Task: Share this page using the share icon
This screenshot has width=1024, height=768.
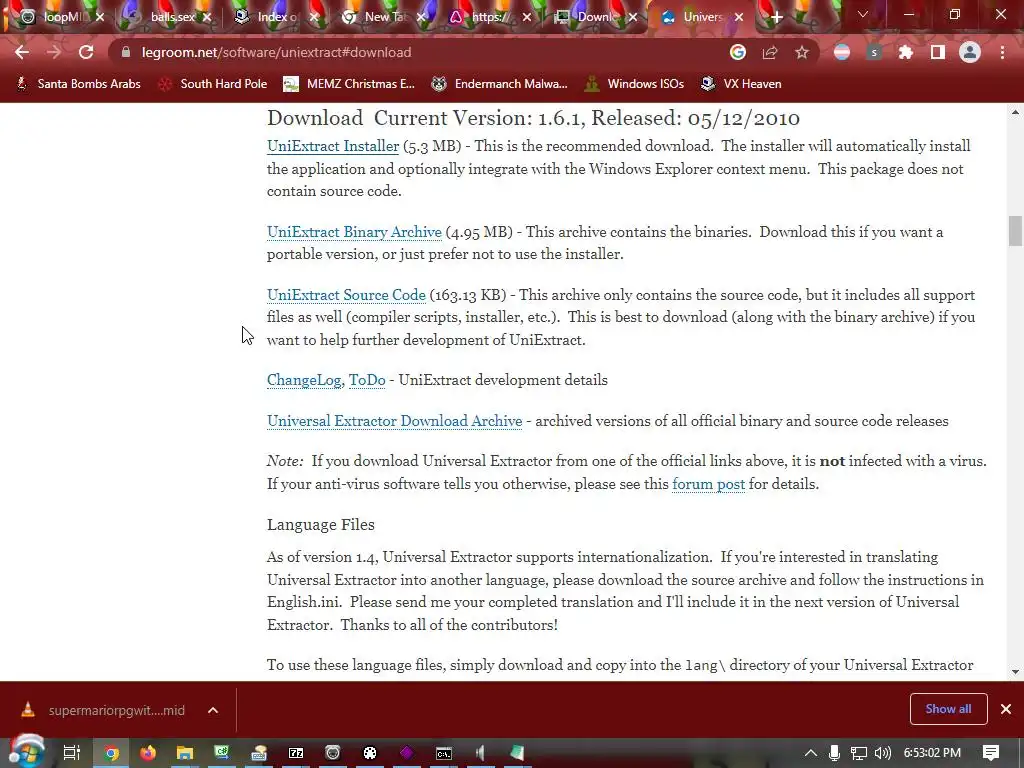Action: (770, 52)
